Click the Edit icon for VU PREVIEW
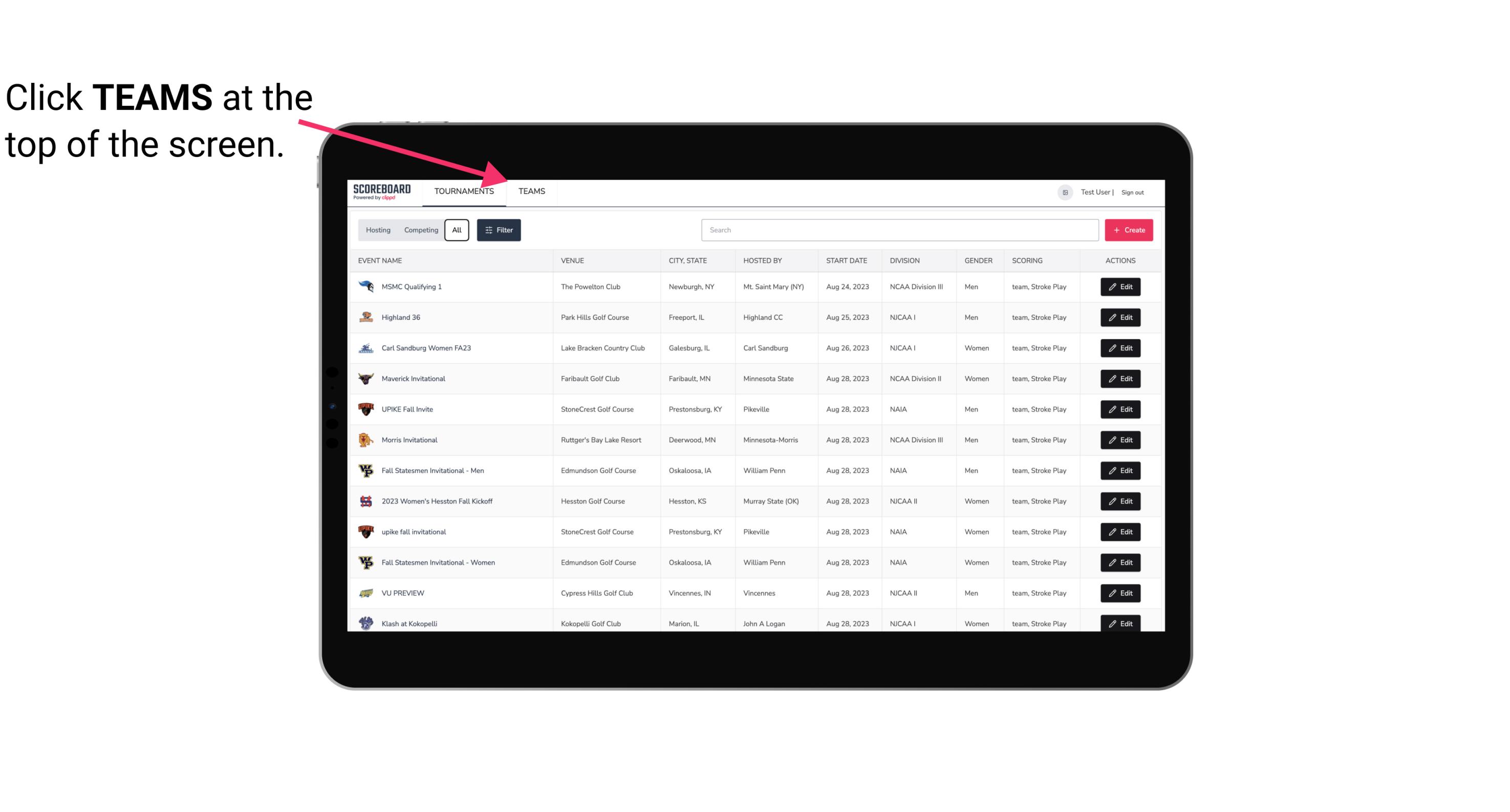Image resolution: width=1510 pixels, height=812 pixels. coord(1121,592)
